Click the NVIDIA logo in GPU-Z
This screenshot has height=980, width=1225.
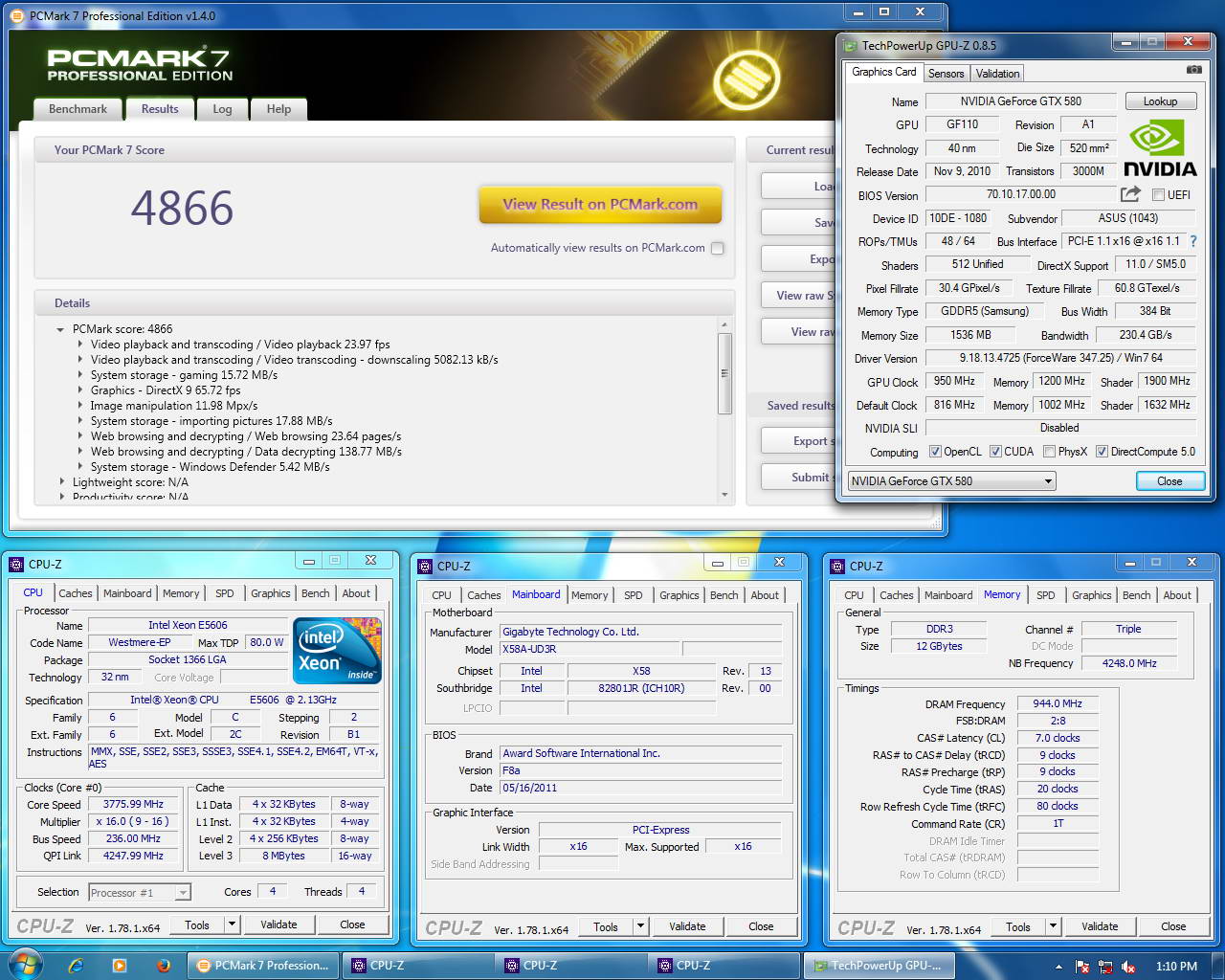1160,149
